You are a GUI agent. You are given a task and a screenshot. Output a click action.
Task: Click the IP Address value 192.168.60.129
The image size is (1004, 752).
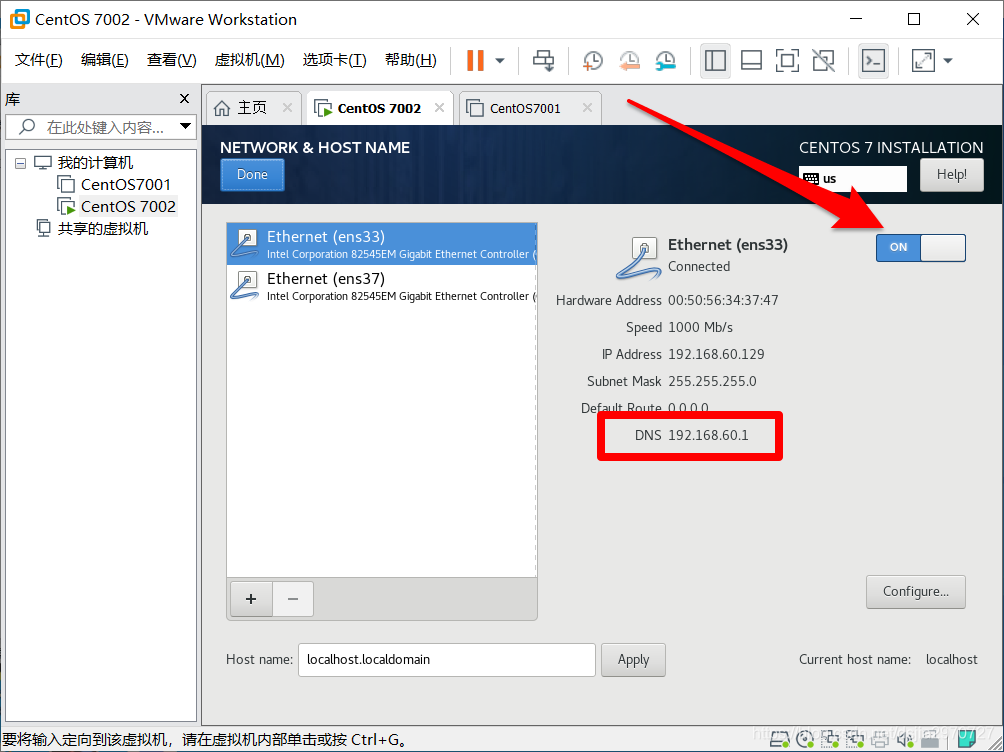(716, 354)
